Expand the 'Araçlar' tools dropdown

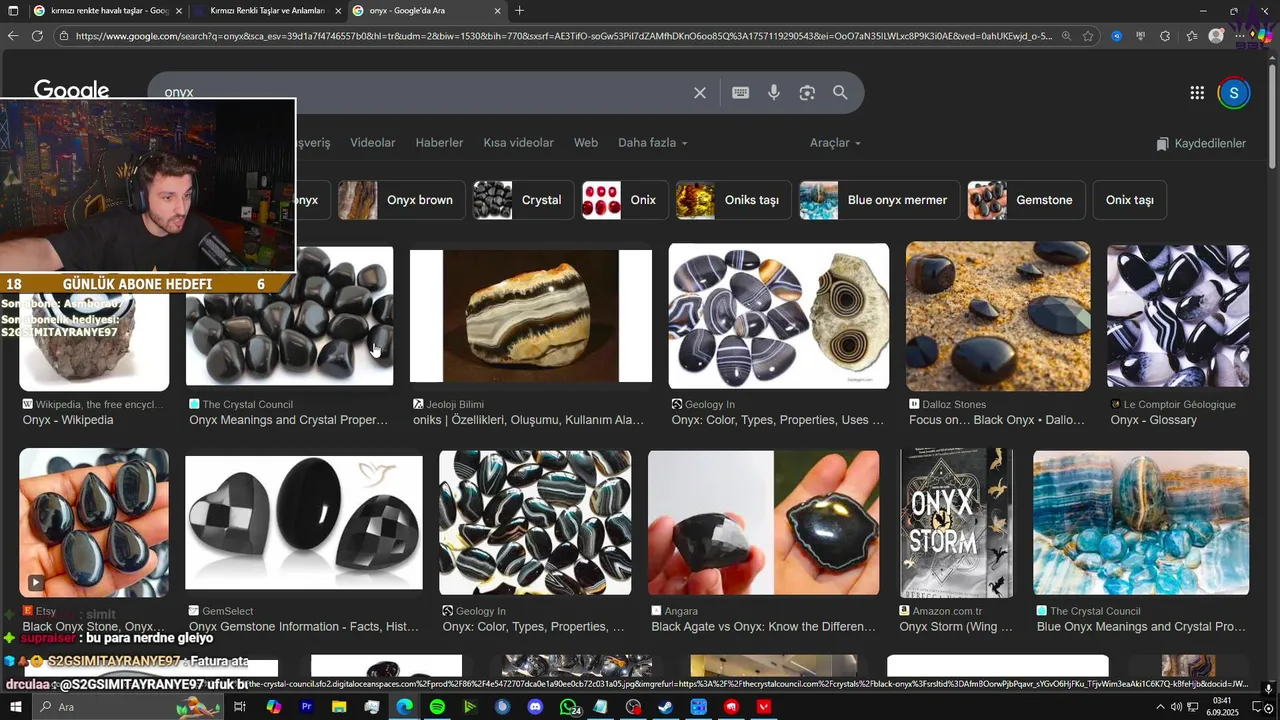(x=835, y=143)
